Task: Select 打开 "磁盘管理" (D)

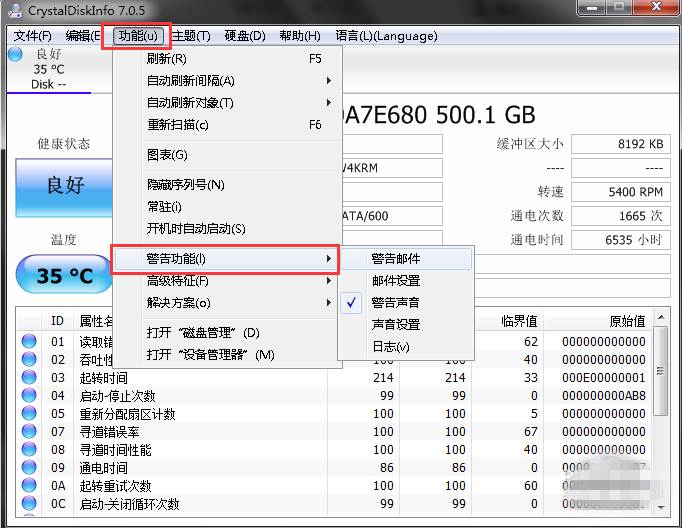Action: pyautogui.click(x=227, y=333)
